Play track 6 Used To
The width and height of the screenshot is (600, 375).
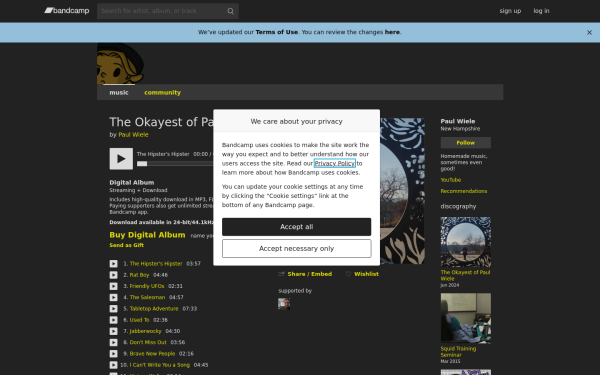(x=114, y=320)
